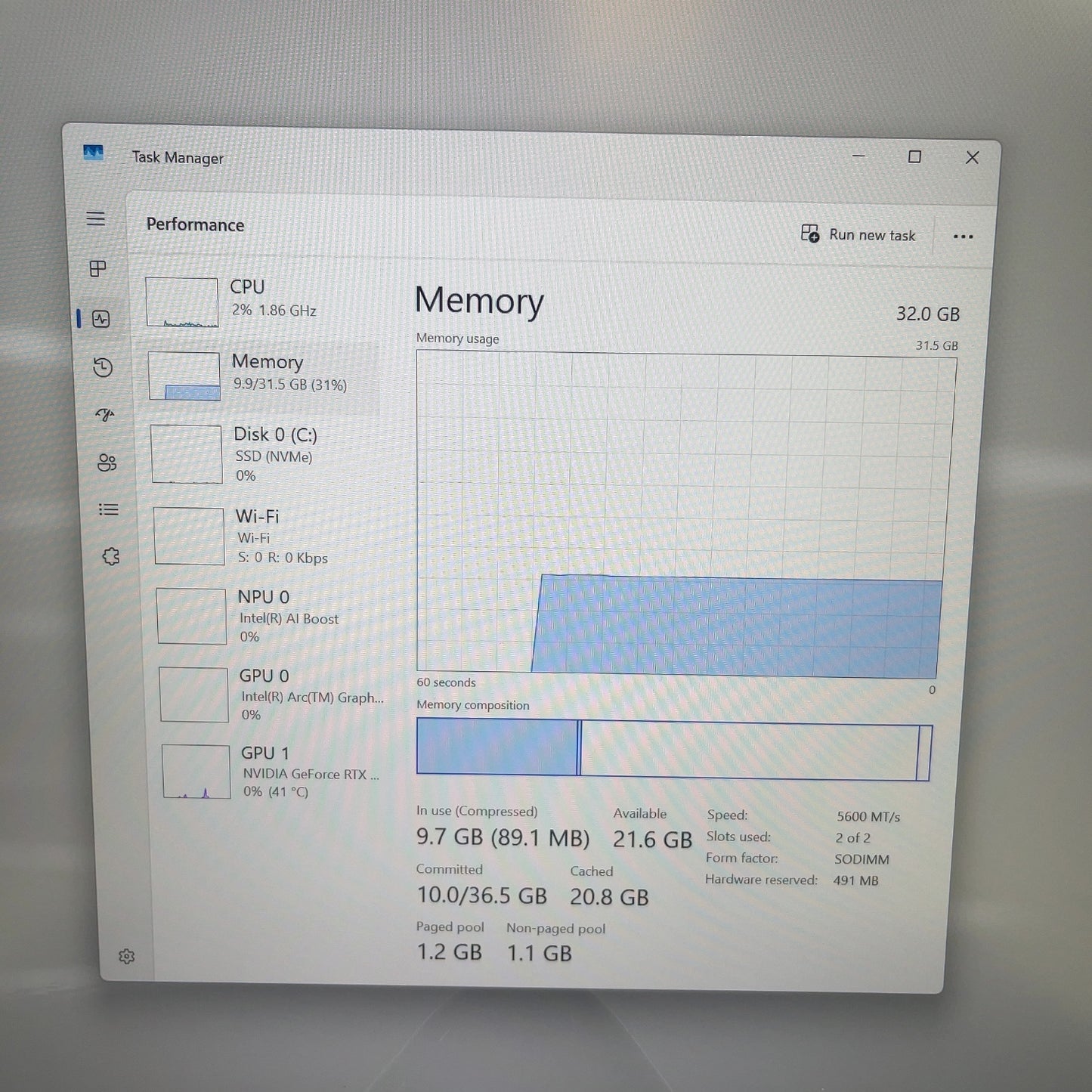Select the Details section icon
This screenshot has width=1092, height=1092.
click(x=108, y=510)
